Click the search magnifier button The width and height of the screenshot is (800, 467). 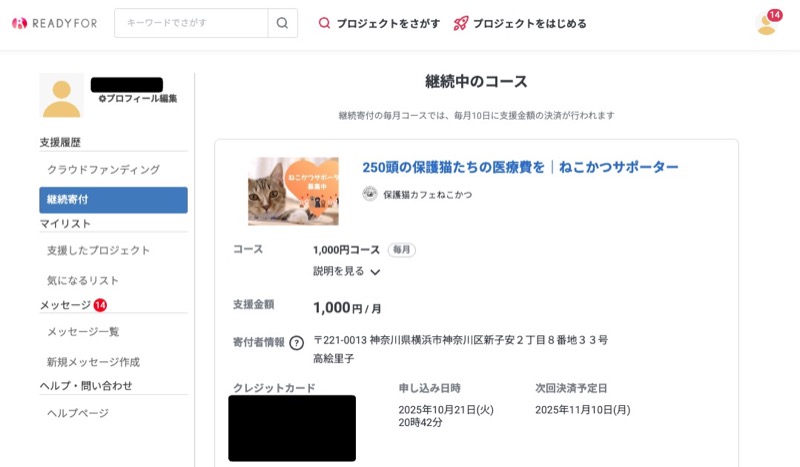(282, 23)
